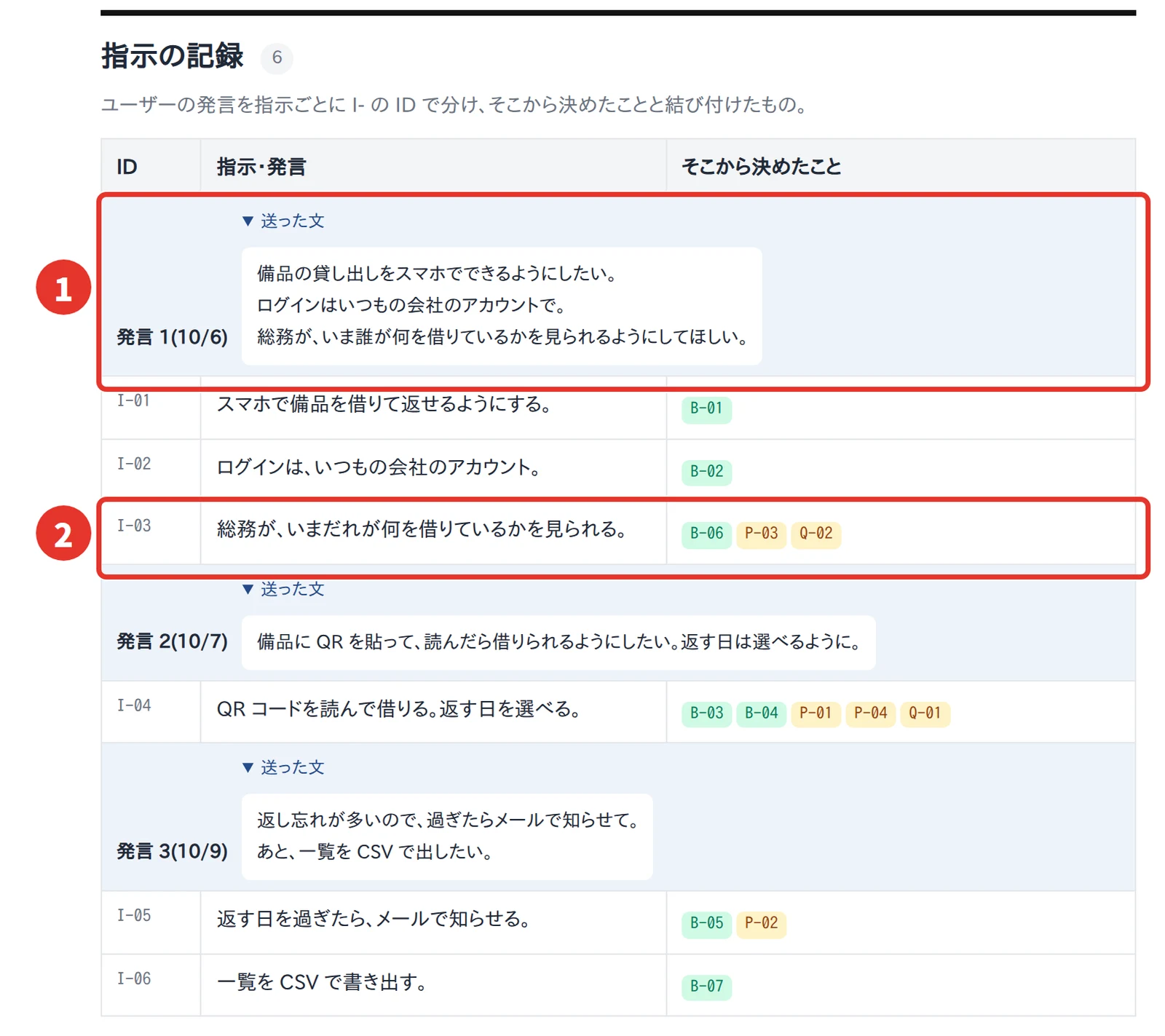Open the B-05 tag in row I-05
1165x1036 pixels.
(706, 923)
